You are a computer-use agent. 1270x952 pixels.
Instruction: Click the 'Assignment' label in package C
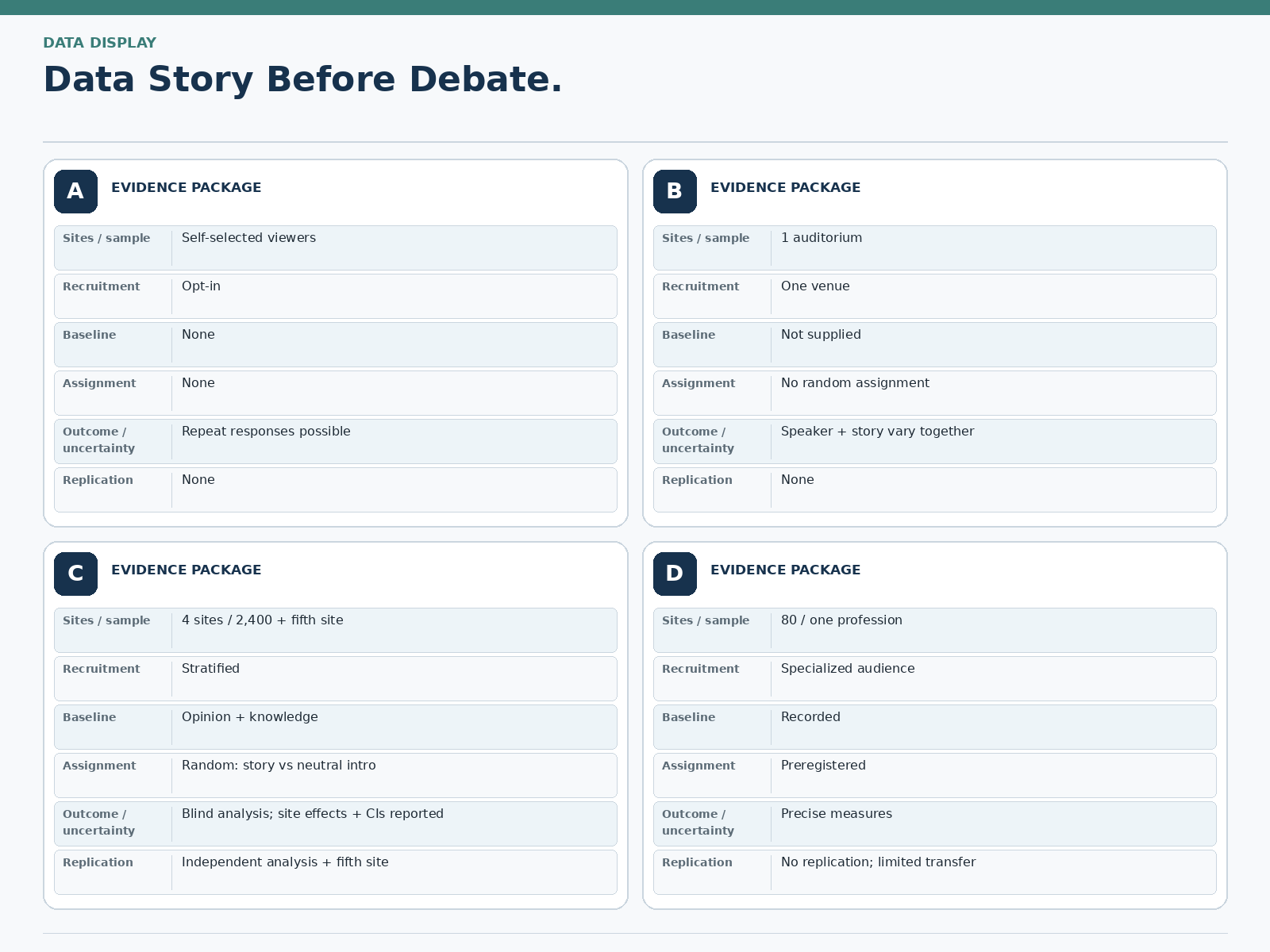click(99, 766)
